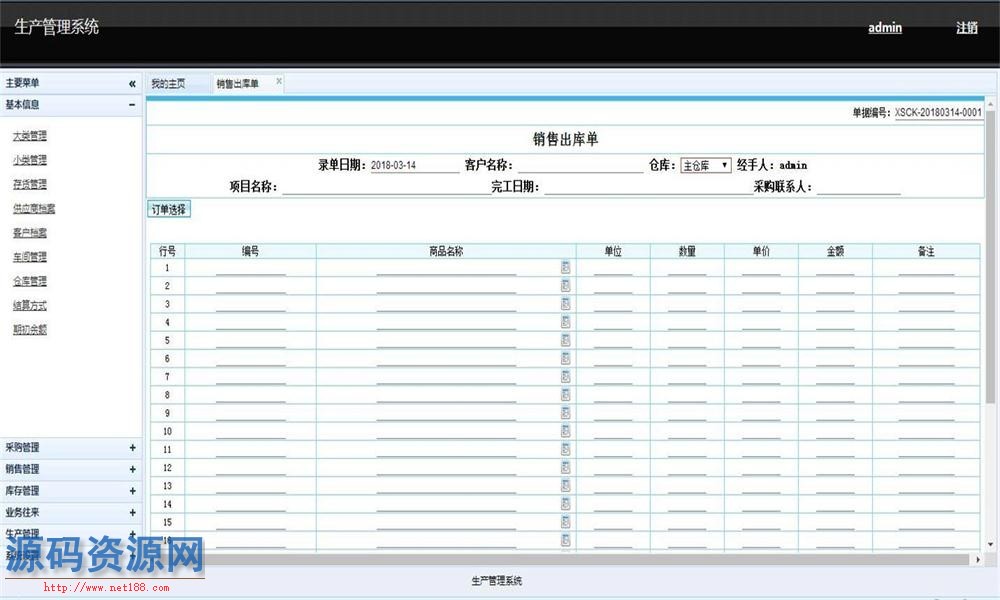
Task: Expand the 生产管理 section
Action: (x=132, y=534)
